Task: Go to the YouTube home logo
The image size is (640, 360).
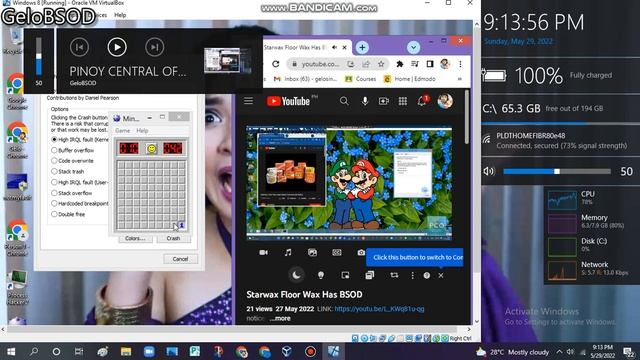Action: pyautogui.click(x=288, y=101)
